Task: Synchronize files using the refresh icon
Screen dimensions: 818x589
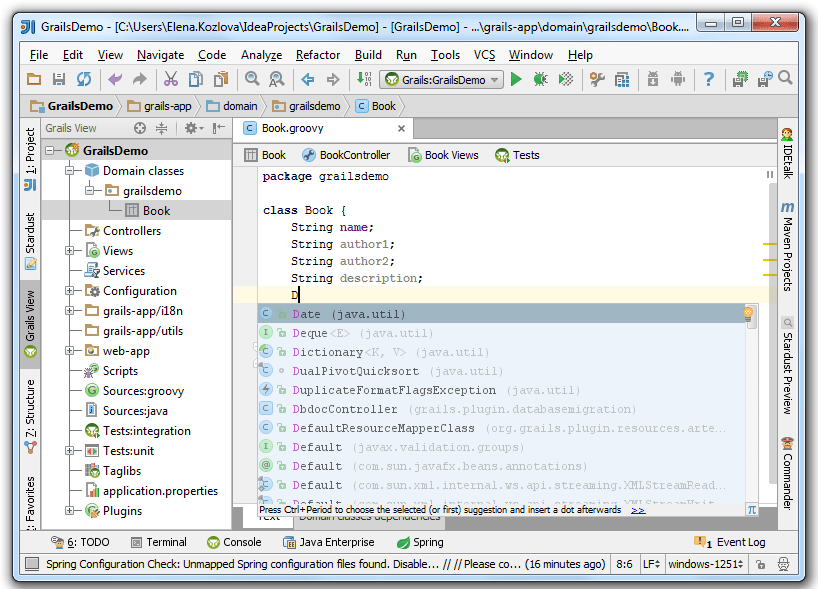Action: pos(85,80)
